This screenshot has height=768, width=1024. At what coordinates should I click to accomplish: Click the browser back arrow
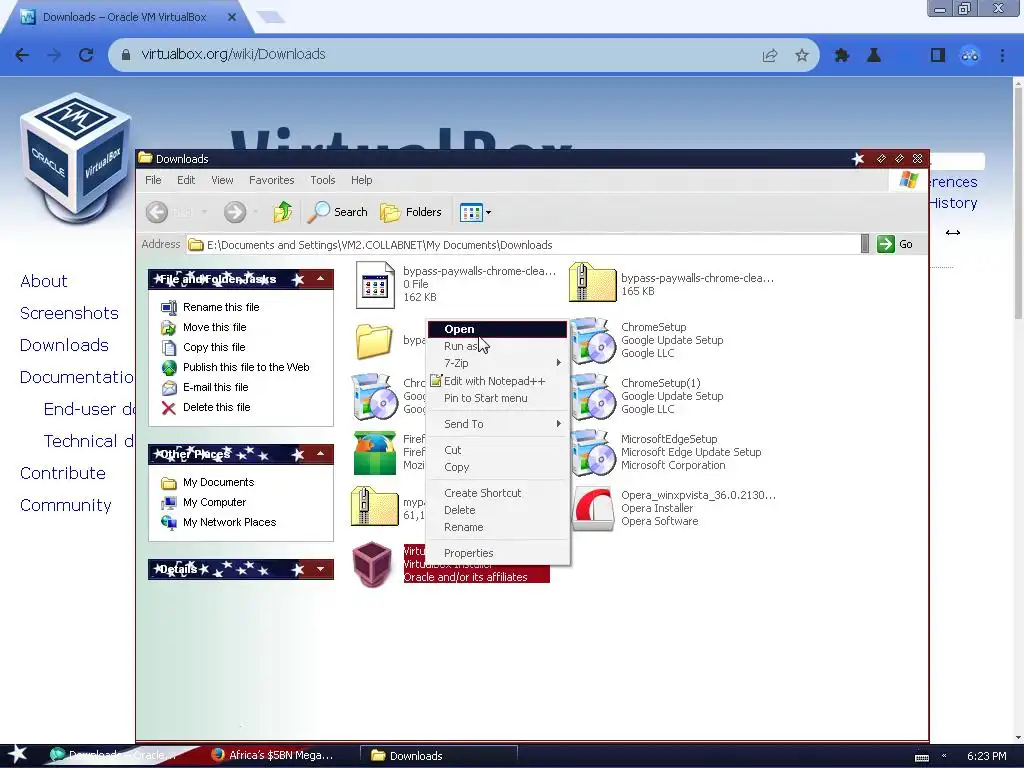(22, 55)
